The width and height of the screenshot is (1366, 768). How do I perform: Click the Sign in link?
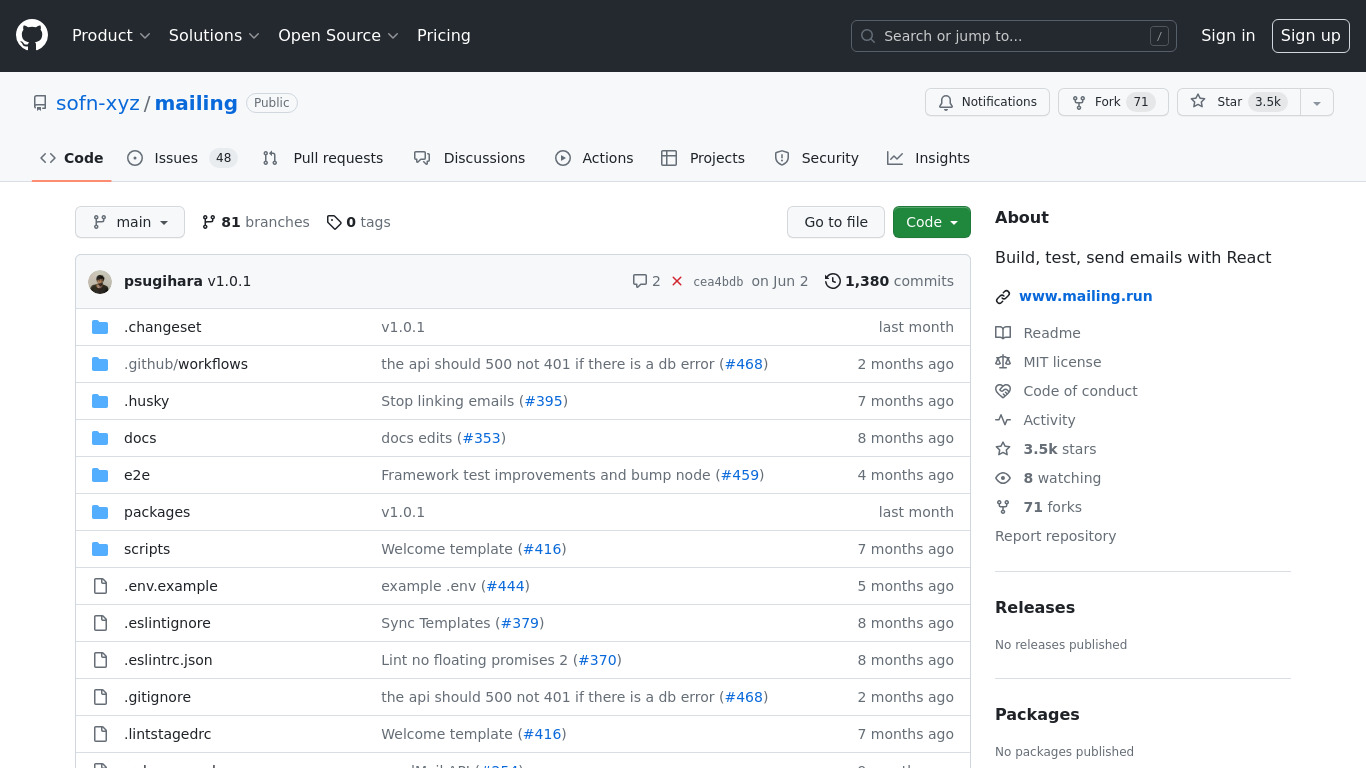coord(1228,36)
